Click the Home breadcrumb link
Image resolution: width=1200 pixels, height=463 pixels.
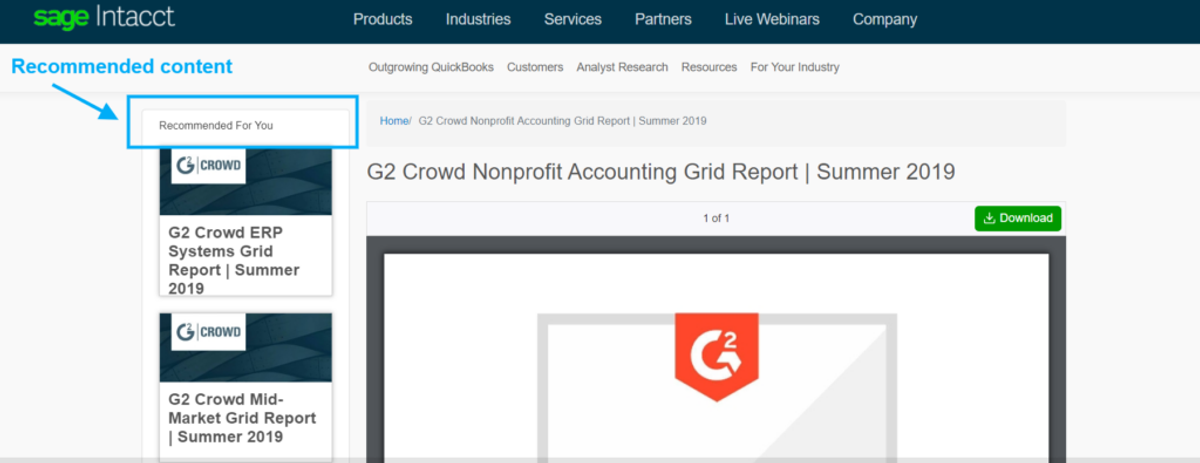[x=394, y=121]
